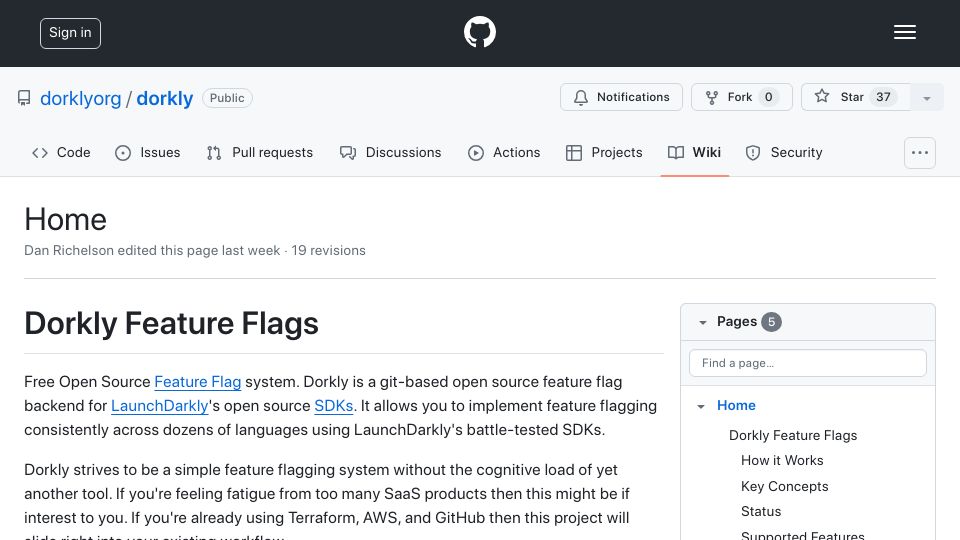Star the dorkly repository
The height and width of the screenshot is (540, 960).
pos(855,97)
